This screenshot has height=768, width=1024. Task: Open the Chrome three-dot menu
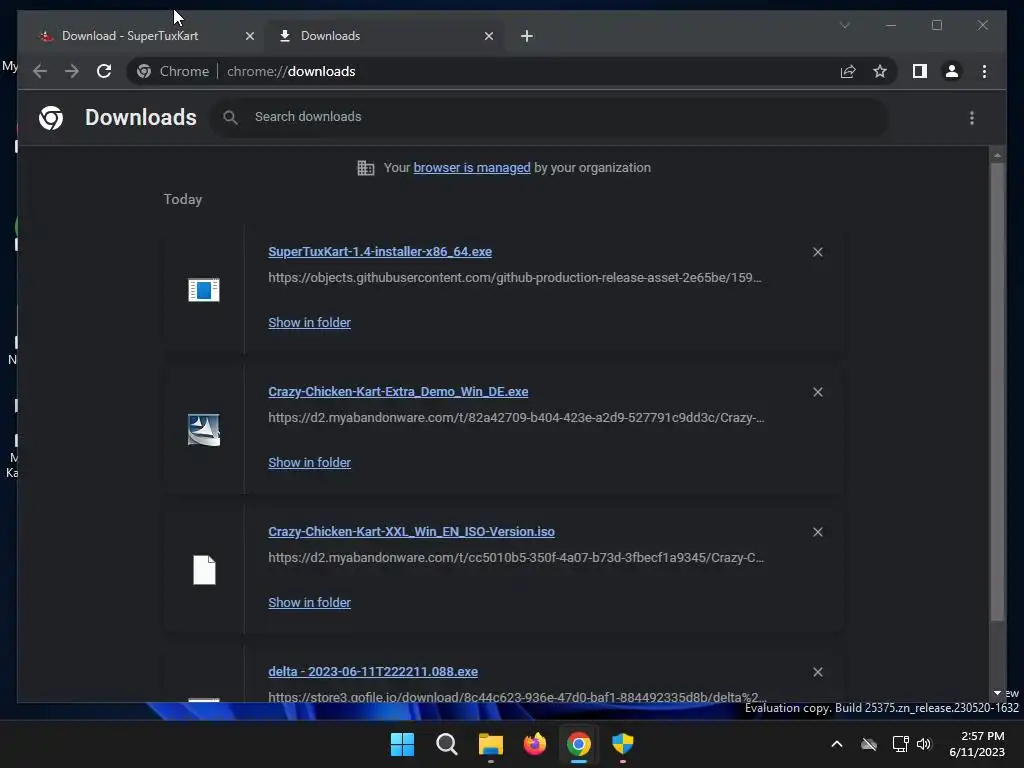pyautogui.click(x=984, y=71)
